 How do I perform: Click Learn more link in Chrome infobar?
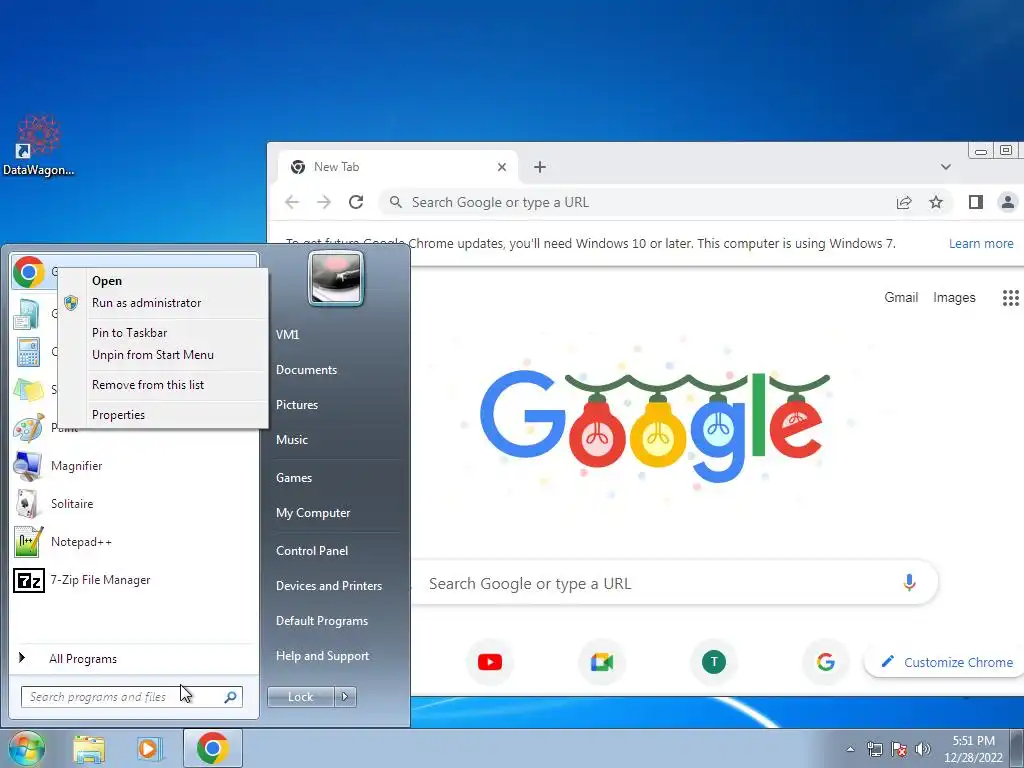tap(981, 244)
